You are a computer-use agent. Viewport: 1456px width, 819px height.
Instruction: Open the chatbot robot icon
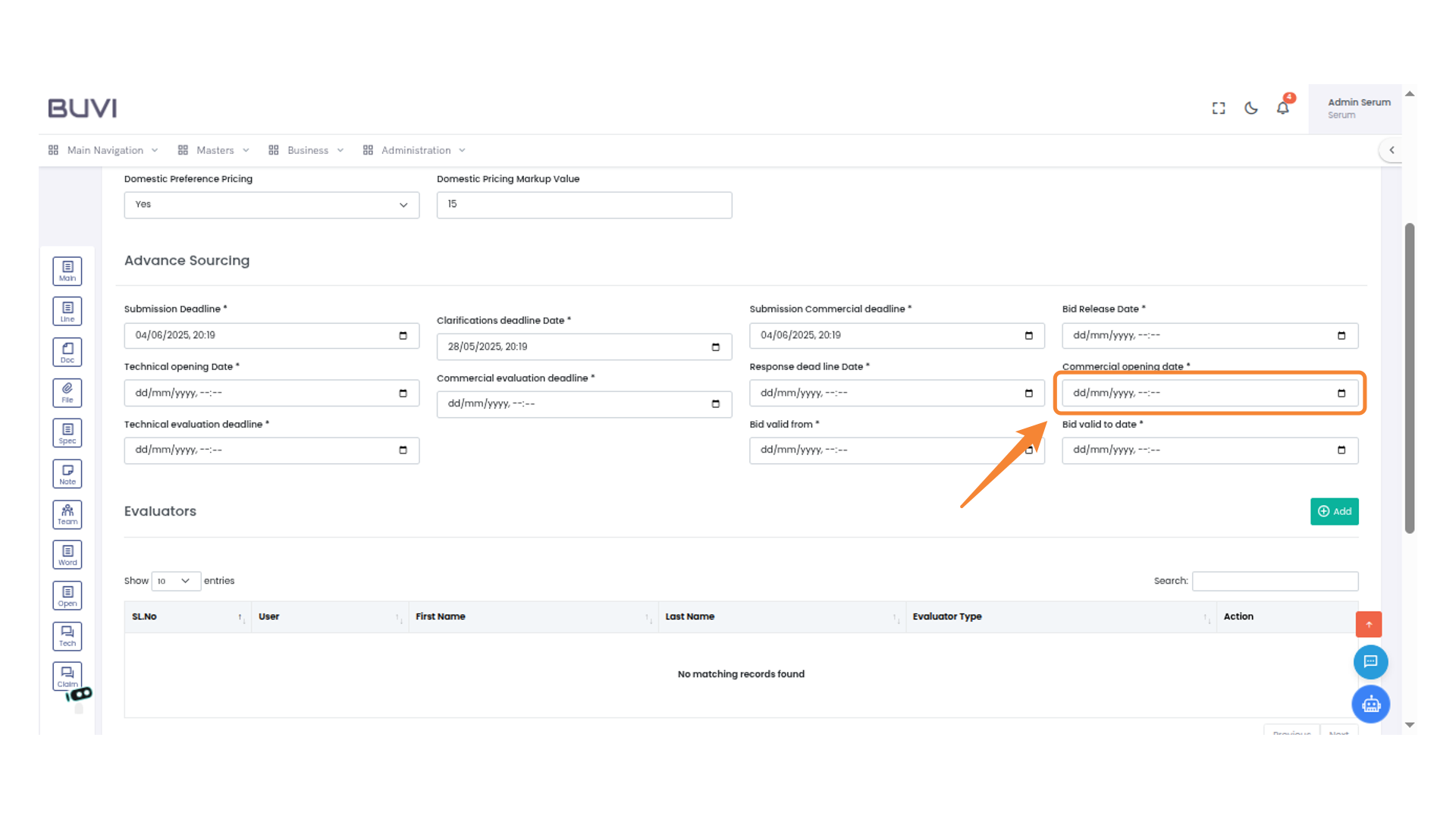click(1370, 704)
